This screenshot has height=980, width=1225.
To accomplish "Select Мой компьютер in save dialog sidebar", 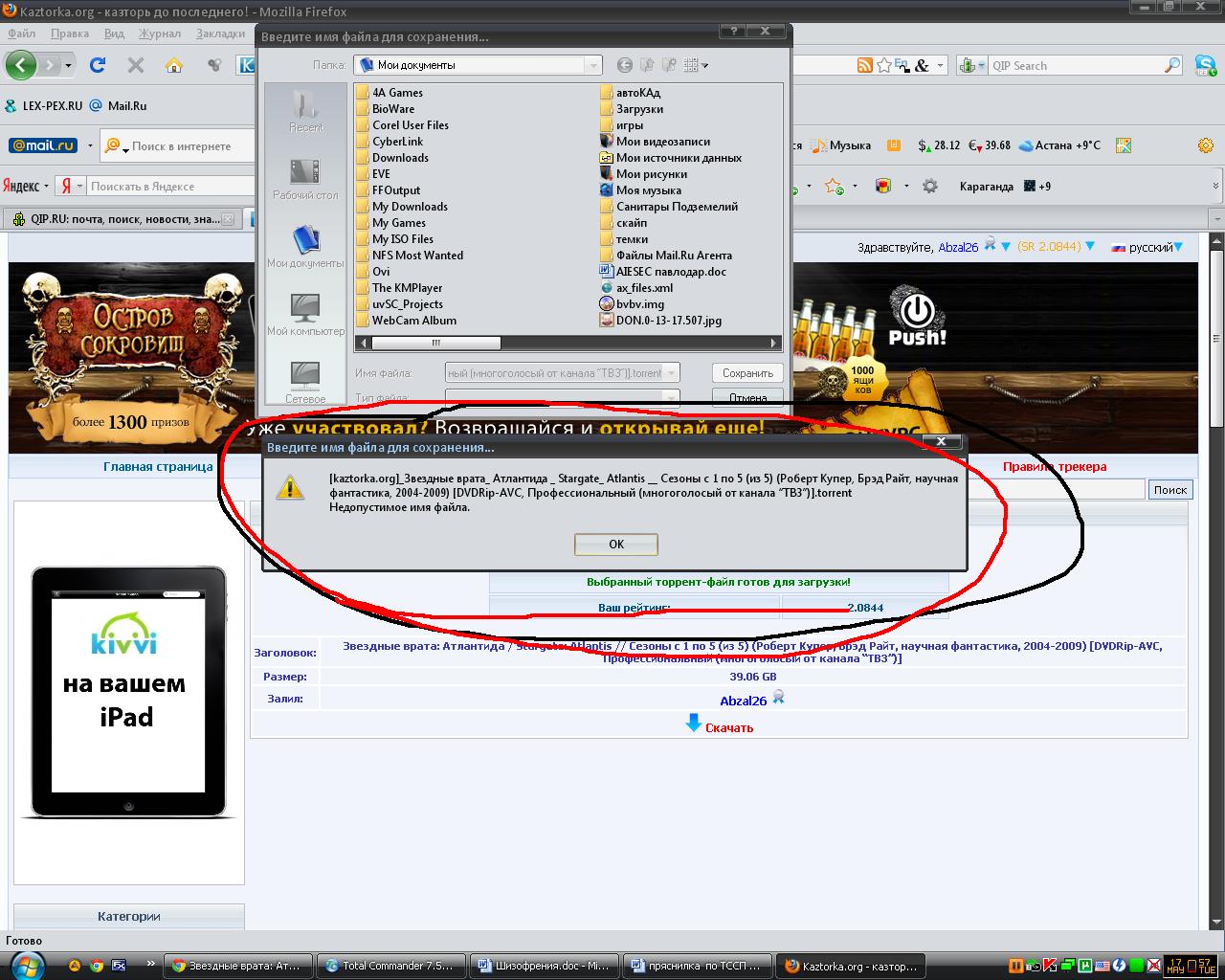I will click(x=305, y=314).
